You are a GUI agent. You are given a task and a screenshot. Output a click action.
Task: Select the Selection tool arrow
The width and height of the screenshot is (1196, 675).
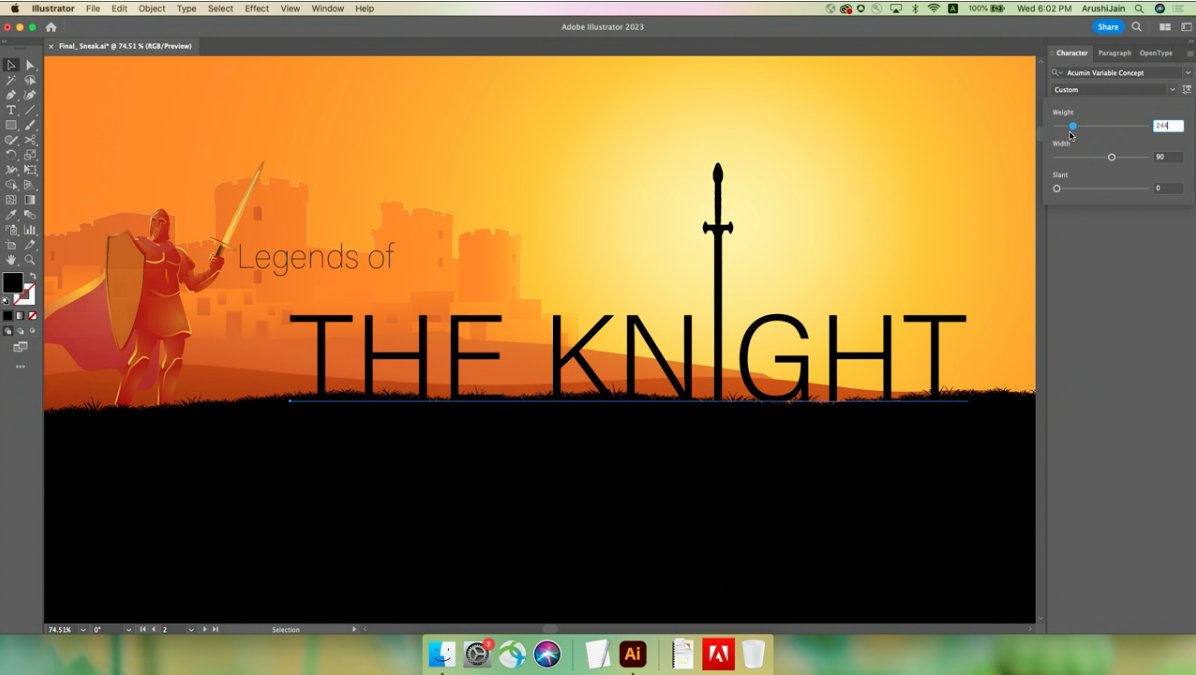[x=11, y=65]
